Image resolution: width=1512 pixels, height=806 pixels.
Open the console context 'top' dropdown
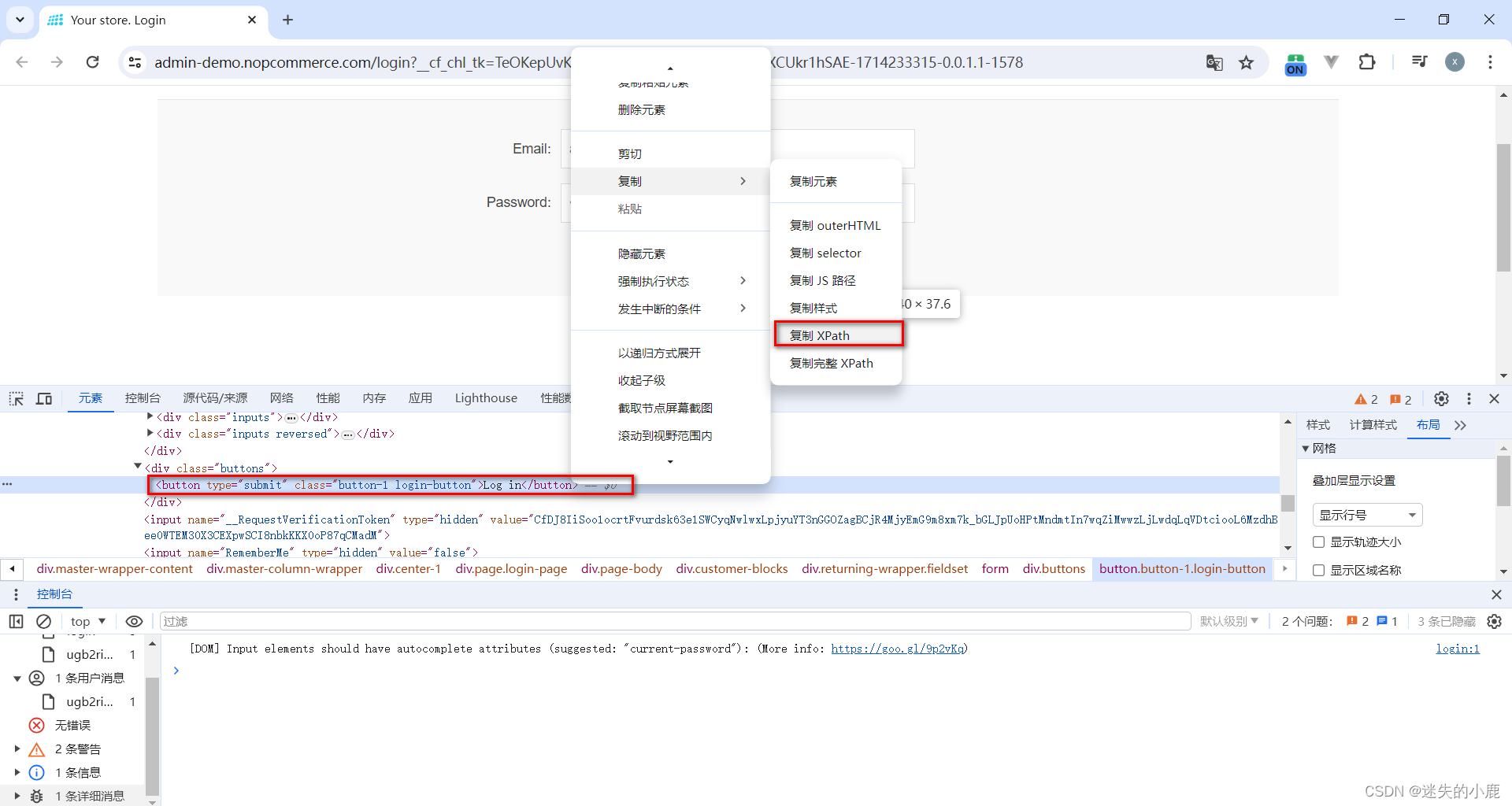point(88,621)
